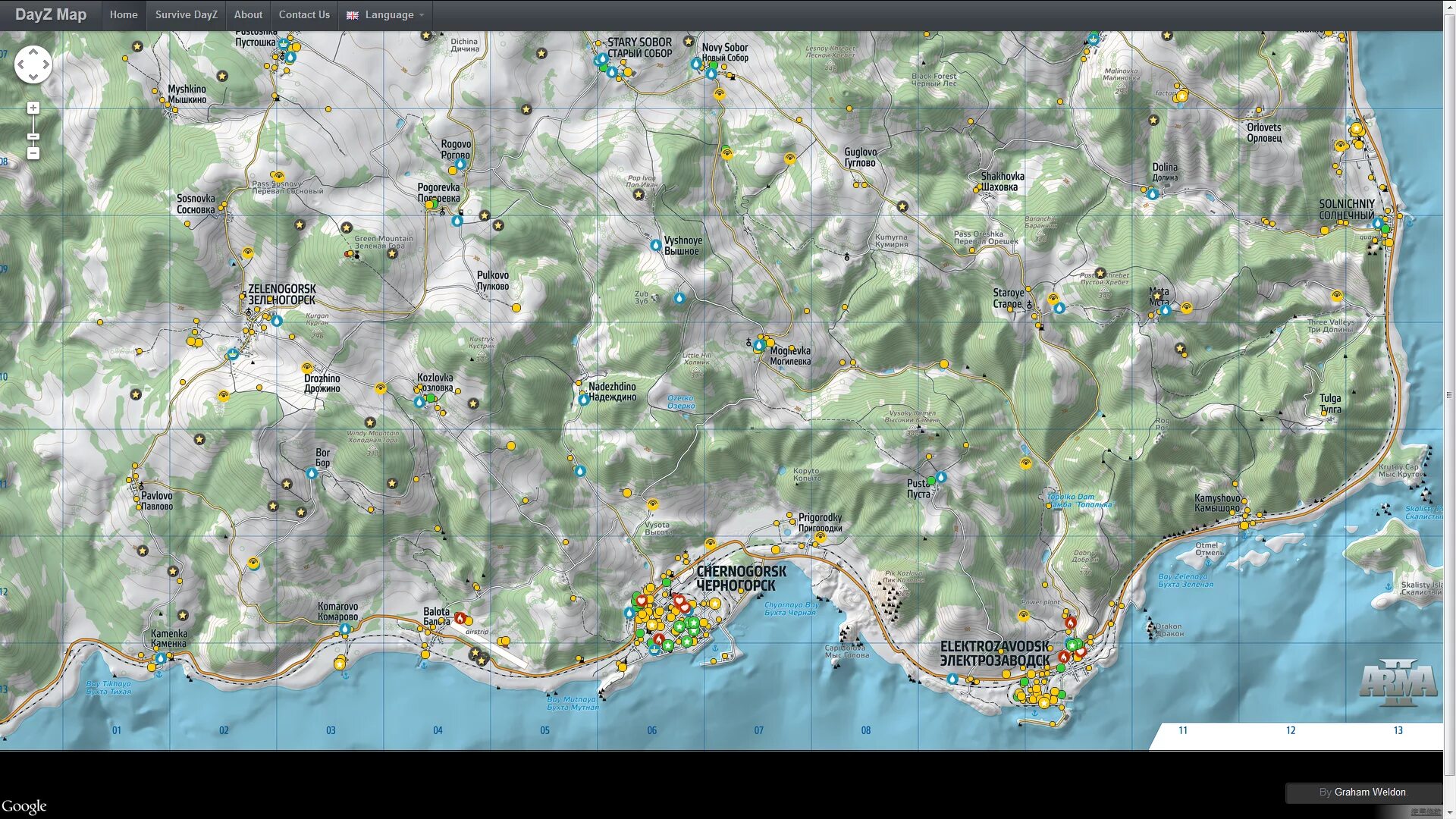Click the zoom slider handle
The width and height of the screenshot is (1456, 819).
coord(33,136)
